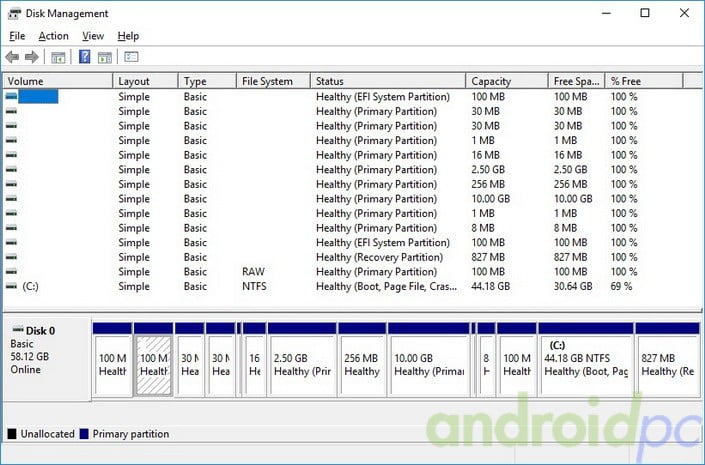
Task: Toggle the Show/Hide Action Pane toolbar icon
Action: (104, 57)
